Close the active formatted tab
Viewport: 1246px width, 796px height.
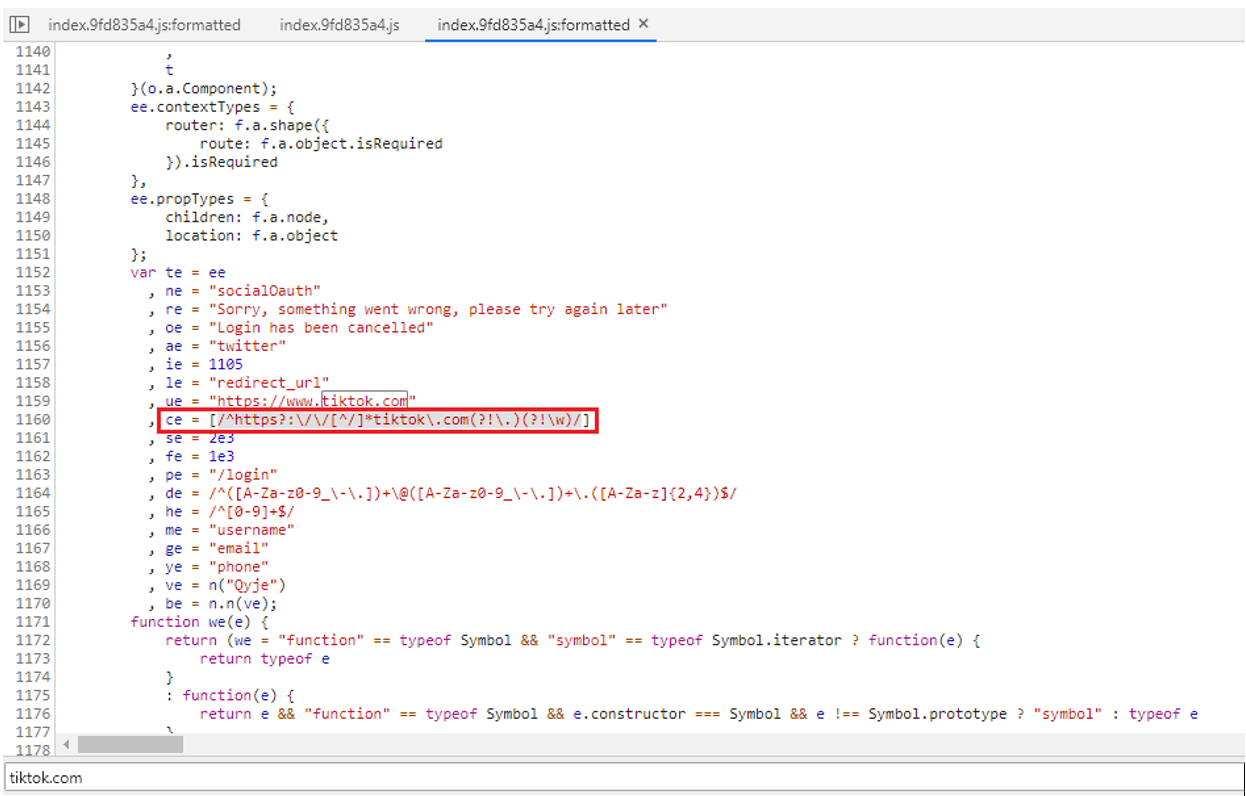coord(643,24)
